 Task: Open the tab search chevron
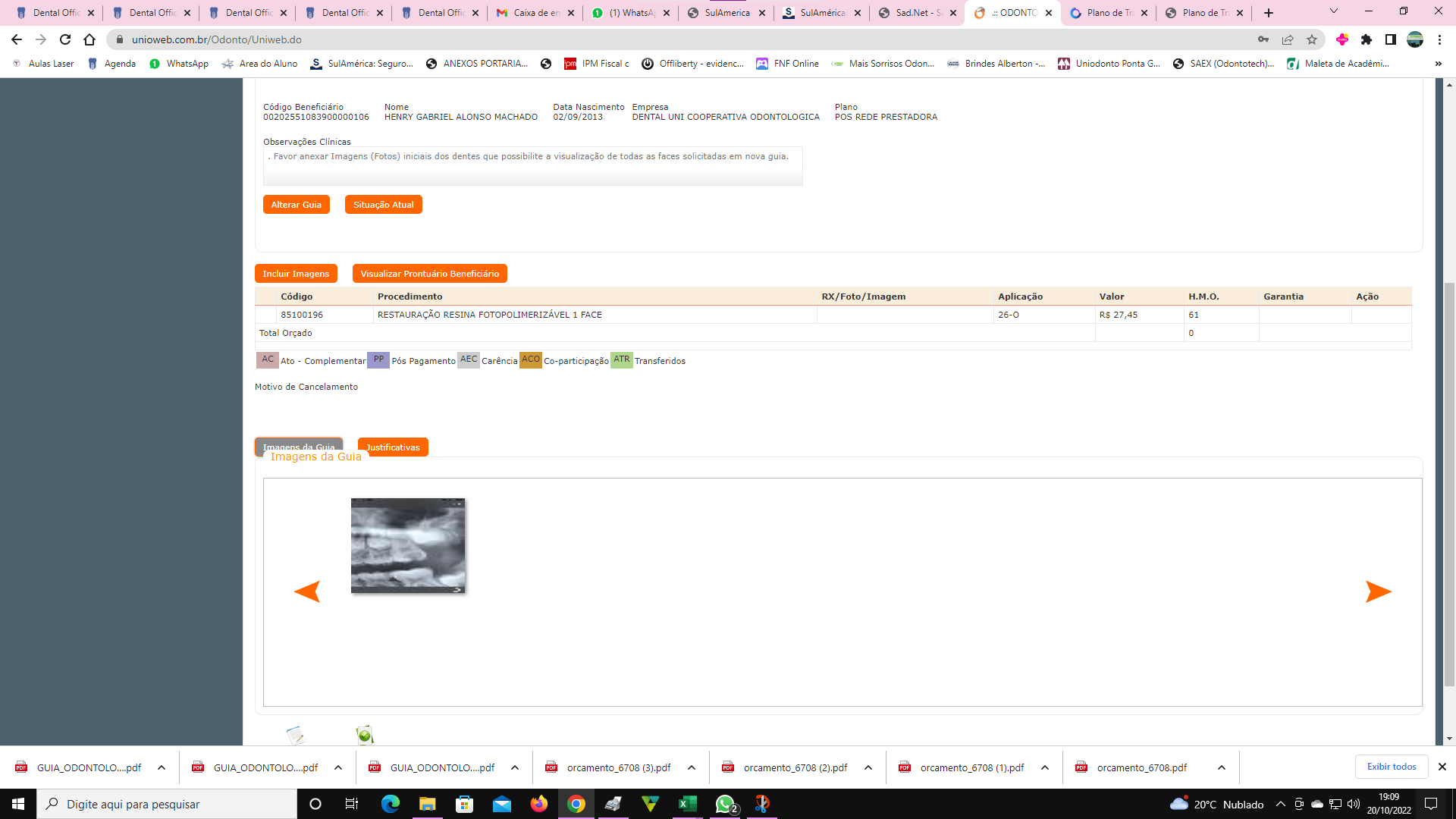pyautogui.click(x=1334, y=11)
